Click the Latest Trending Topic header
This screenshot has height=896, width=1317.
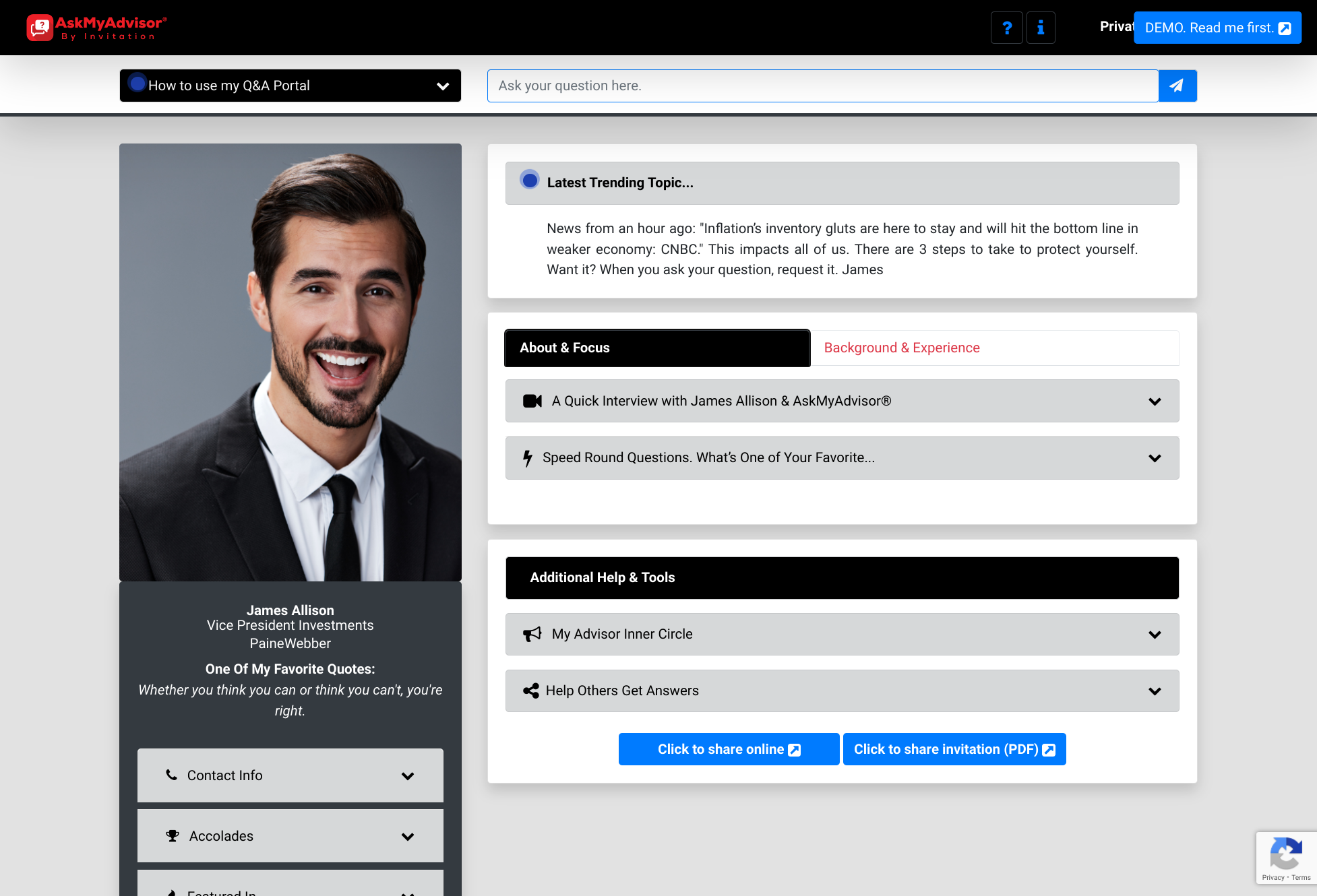pyautogui.click(x=843, y=183)
